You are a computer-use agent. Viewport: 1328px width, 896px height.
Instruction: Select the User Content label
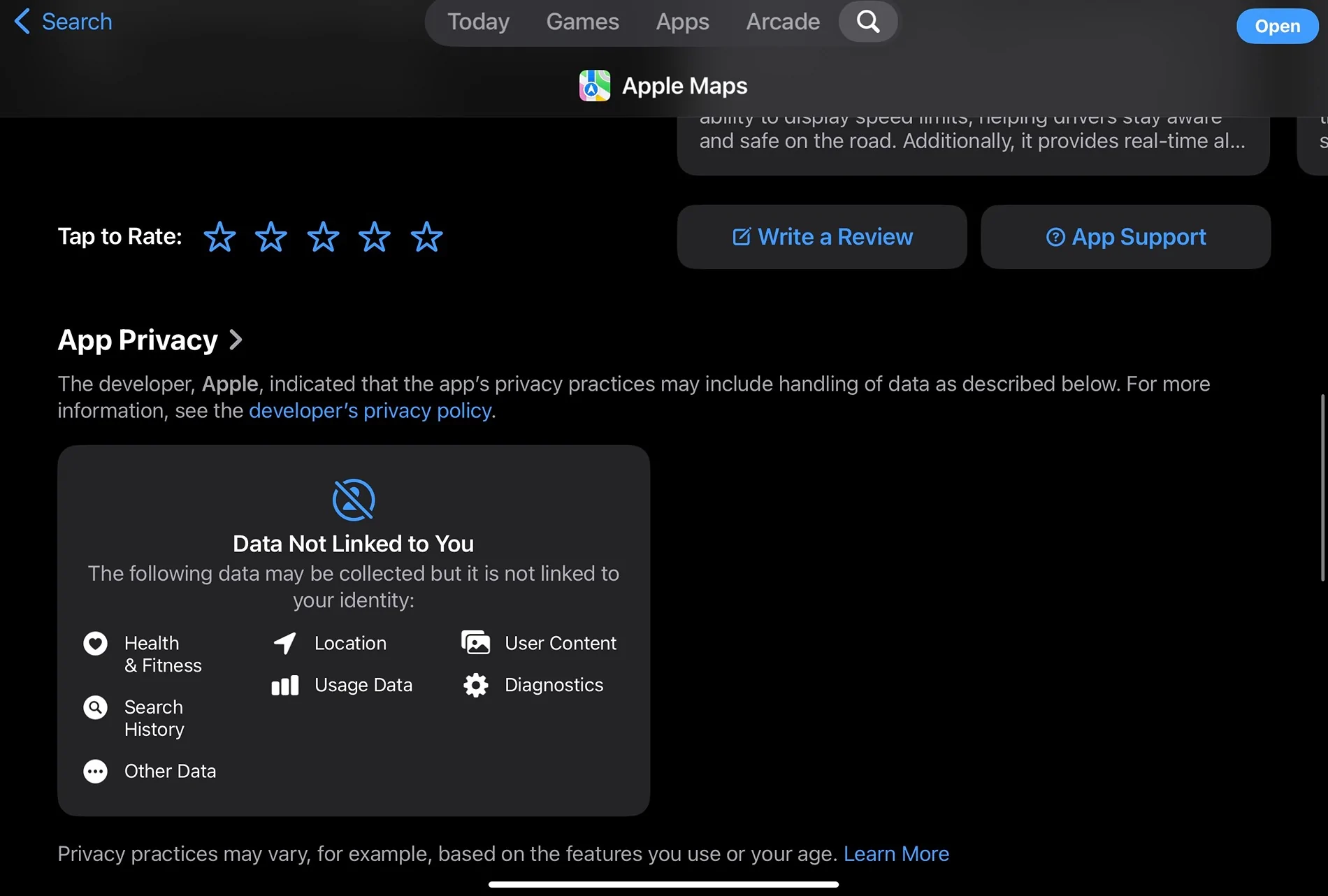(x=561, y=643)
